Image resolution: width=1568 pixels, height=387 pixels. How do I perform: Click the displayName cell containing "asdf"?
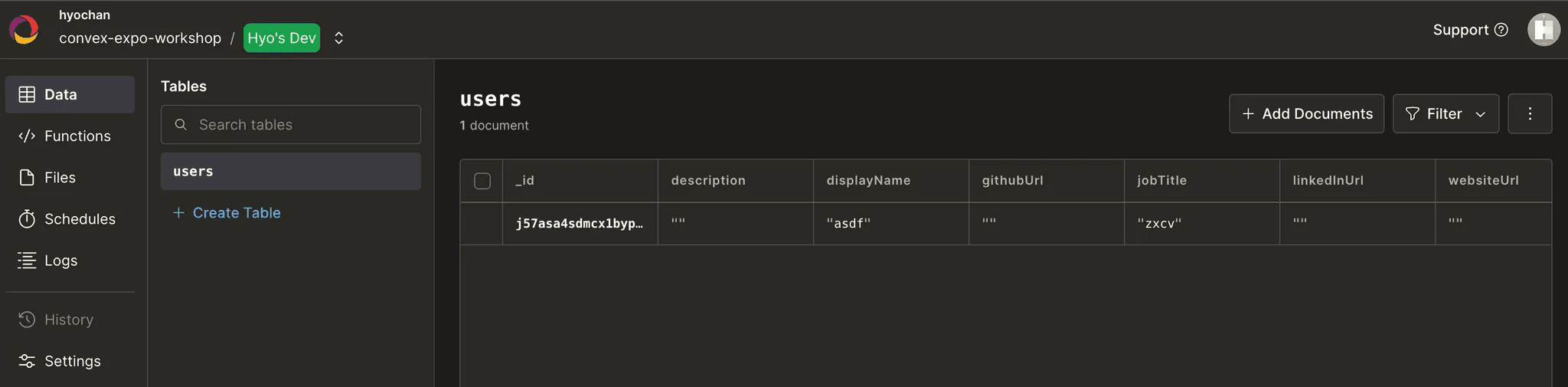point(890,224)
